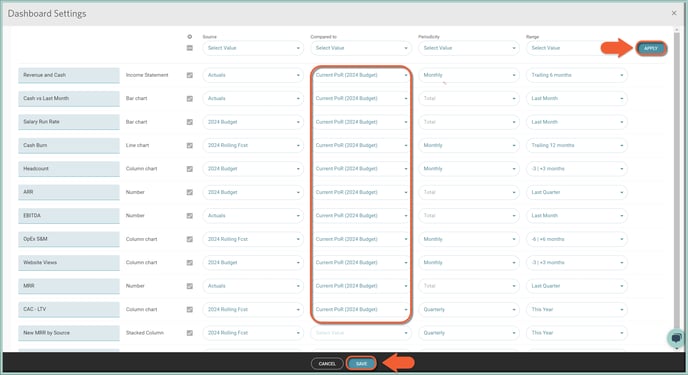688x375 pixels.
Task: Toggle the New MRR by Source checkbox
Action: [x=190, y=333]
